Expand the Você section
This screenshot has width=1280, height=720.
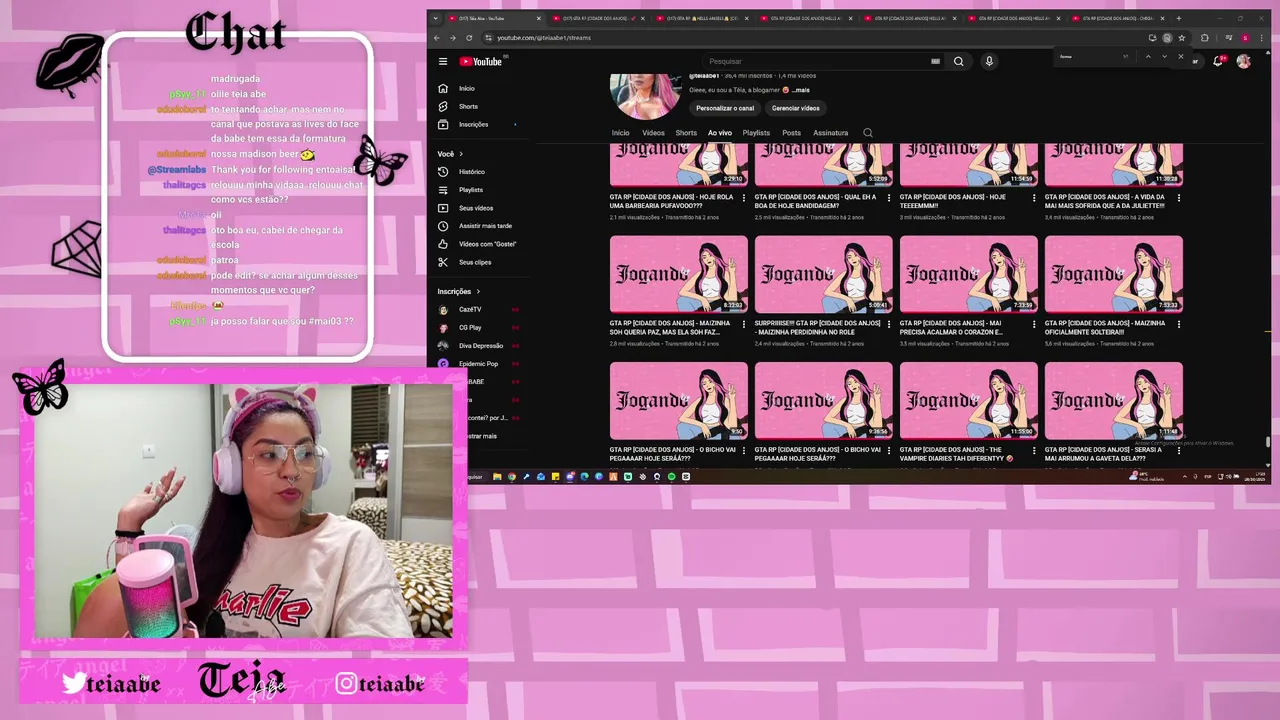pyautogui.click(x=450, y=154)
